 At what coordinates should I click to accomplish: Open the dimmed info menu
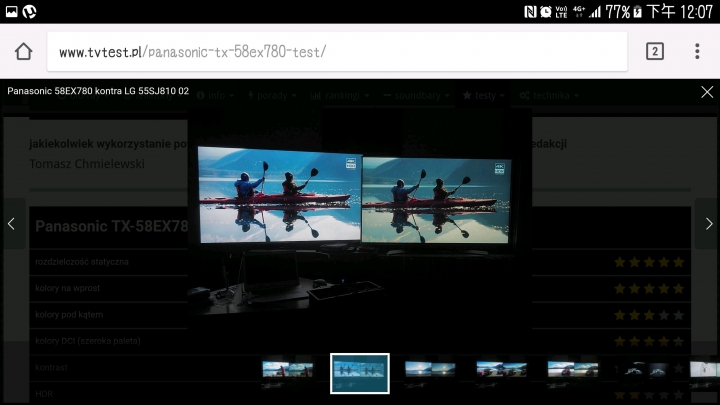216,96
